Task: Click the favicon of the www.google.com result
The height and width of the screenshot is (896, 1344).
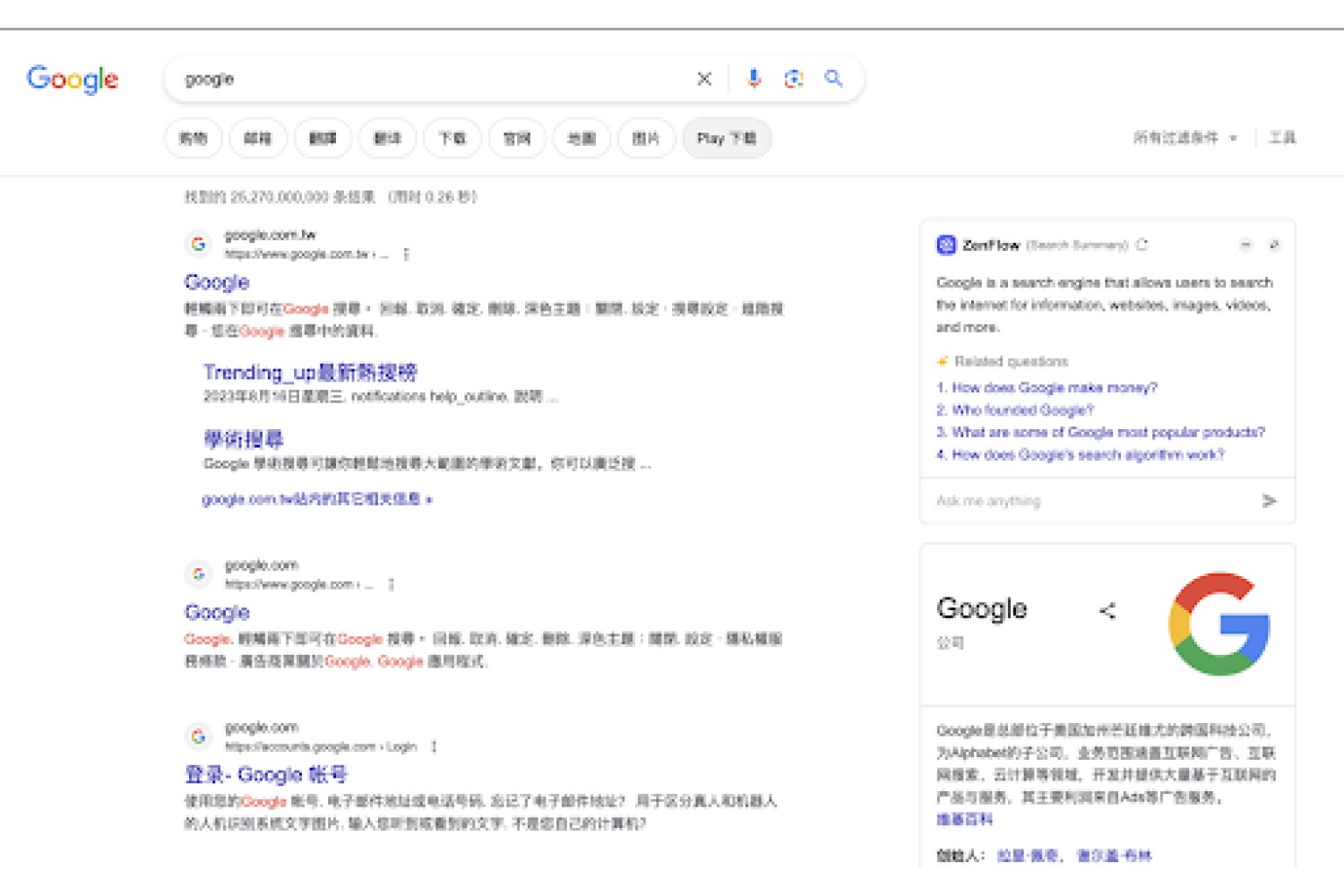Action: (198, 574)
